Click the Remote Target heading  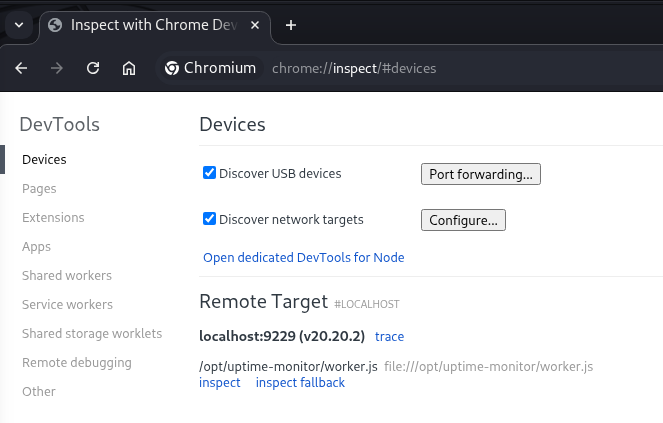click(263, 302)
